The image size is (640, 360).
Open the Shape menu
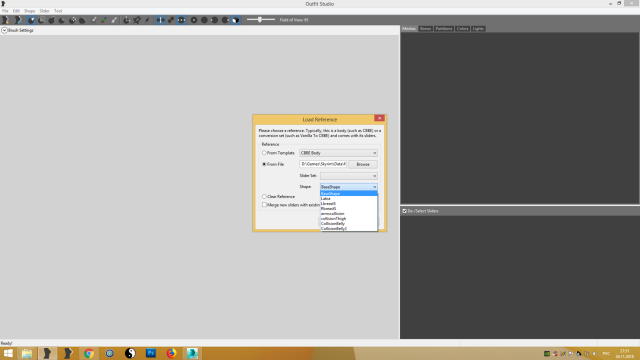coord(29,11)
